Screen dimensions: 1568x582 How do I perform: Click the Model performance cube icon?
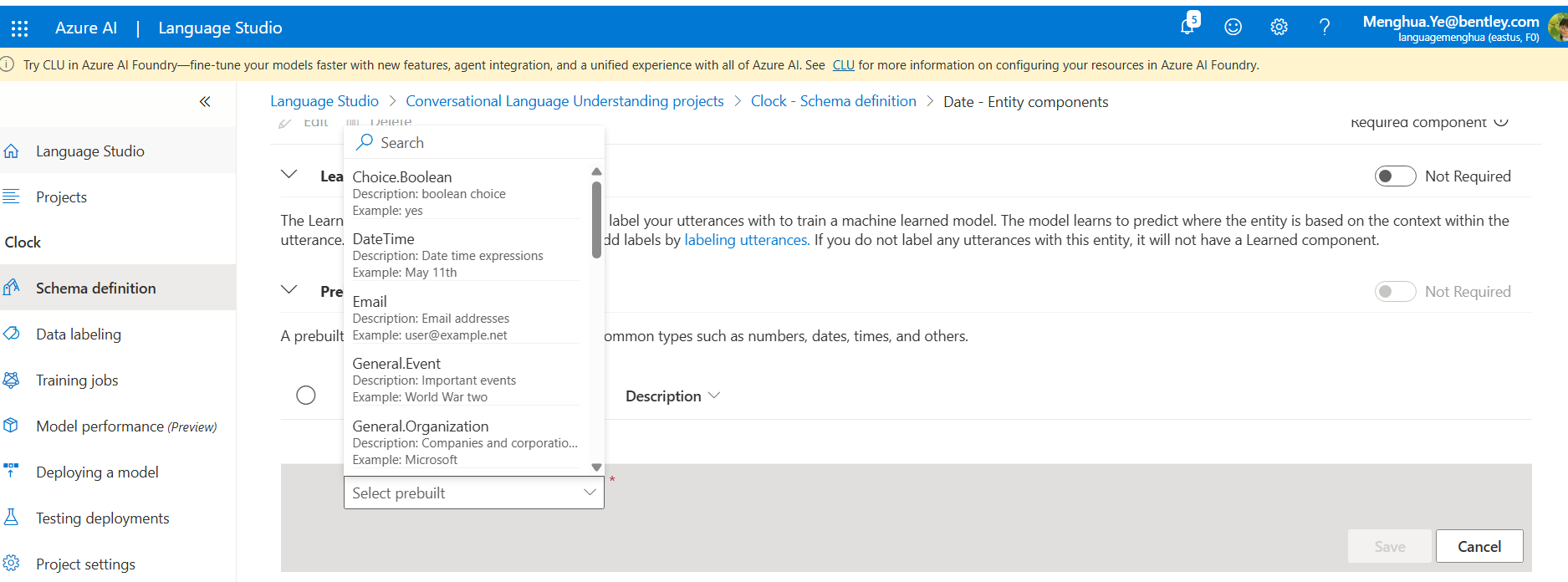(11, 426)
